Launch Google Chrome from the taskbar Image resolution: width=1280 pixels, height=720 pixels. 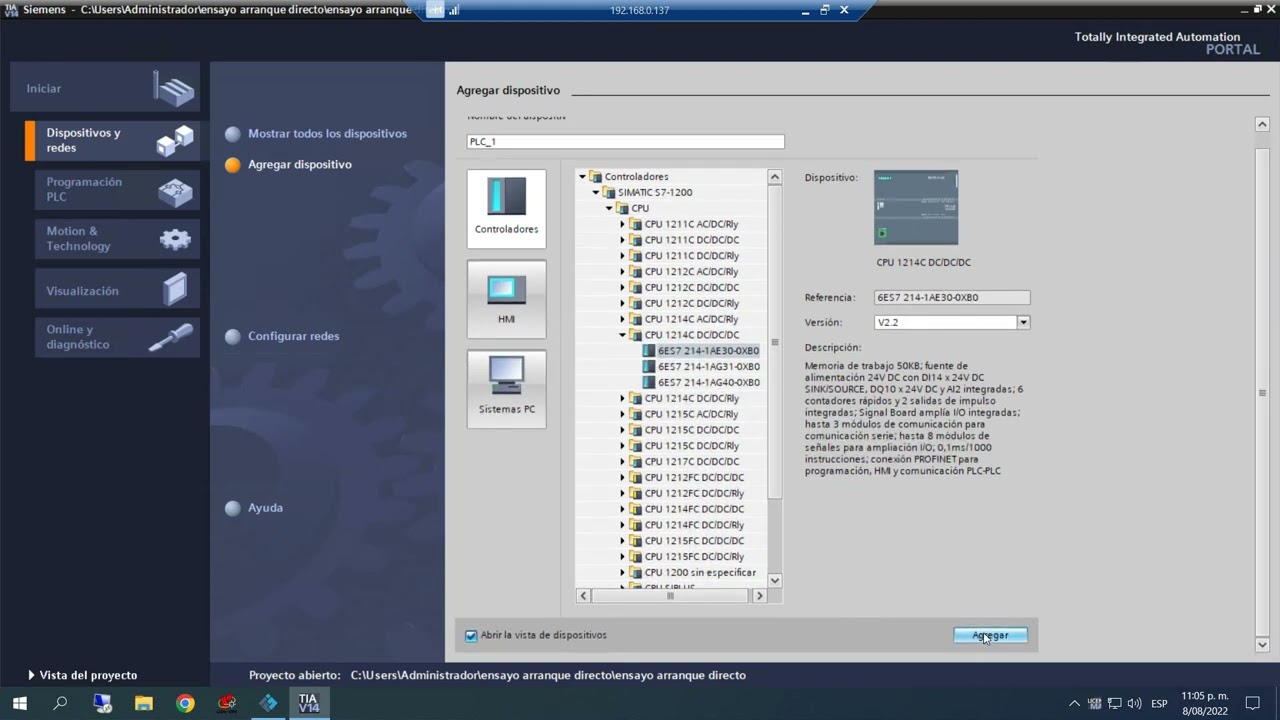coord(185,703)
